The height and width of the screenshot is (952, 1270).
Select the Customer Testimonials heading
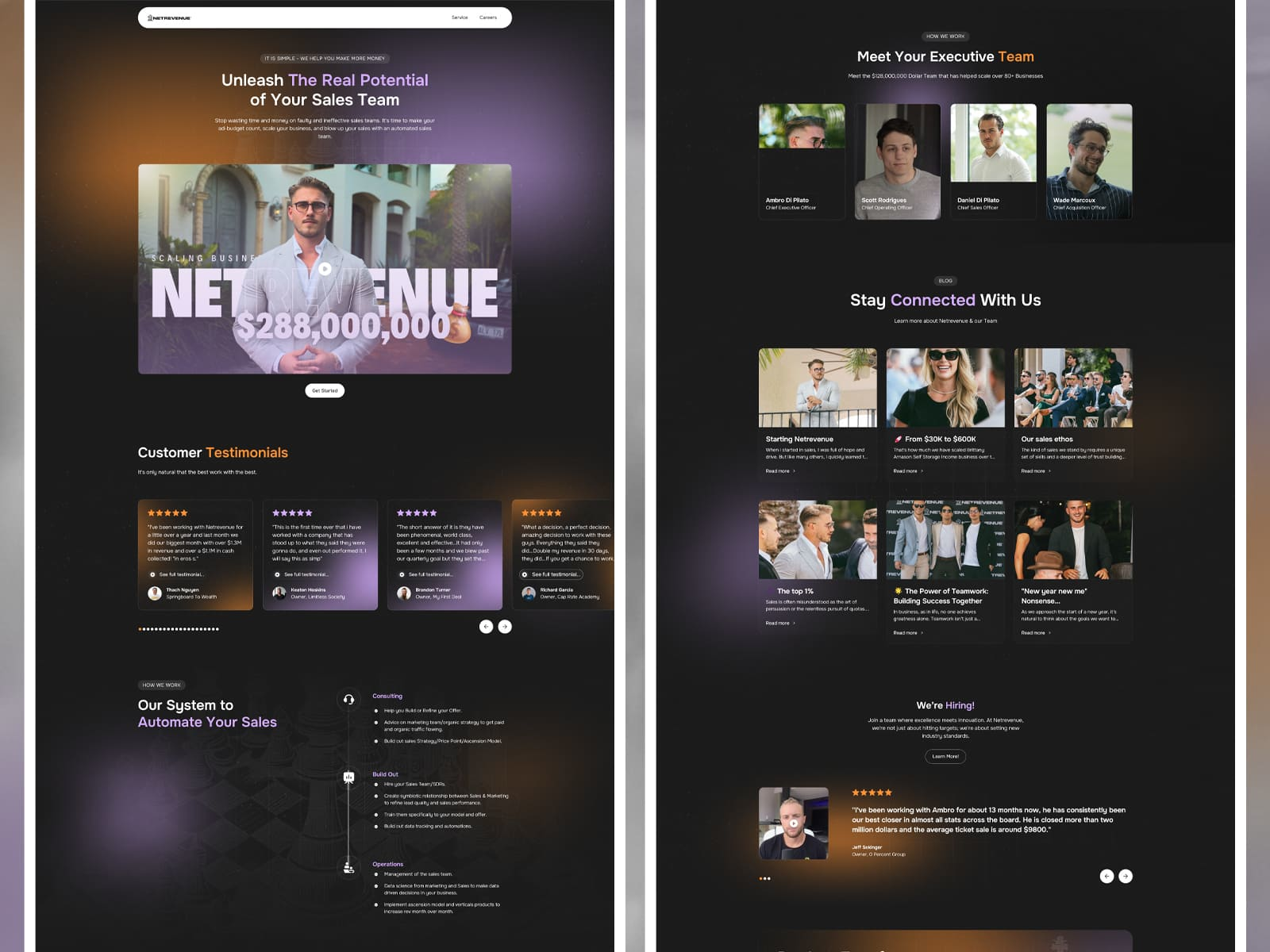[x=213, y=452]
